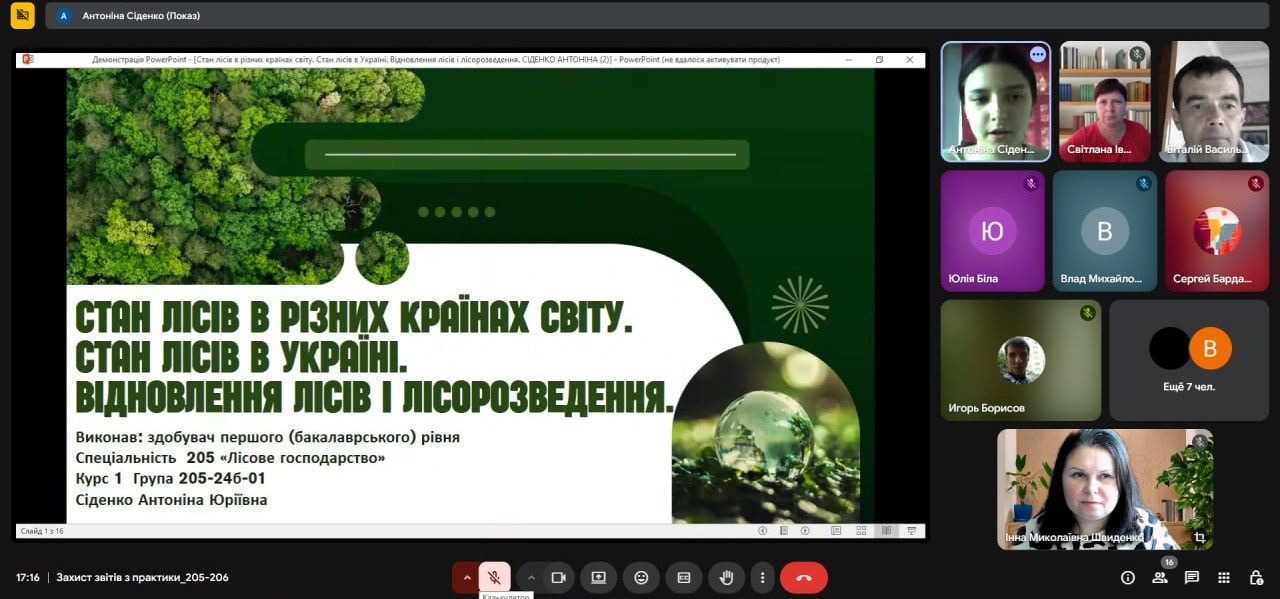Go to previous slide in PowerPoint status bar
The height and width of the screenshot is (599, 1280).
click(x=763, y=531)
